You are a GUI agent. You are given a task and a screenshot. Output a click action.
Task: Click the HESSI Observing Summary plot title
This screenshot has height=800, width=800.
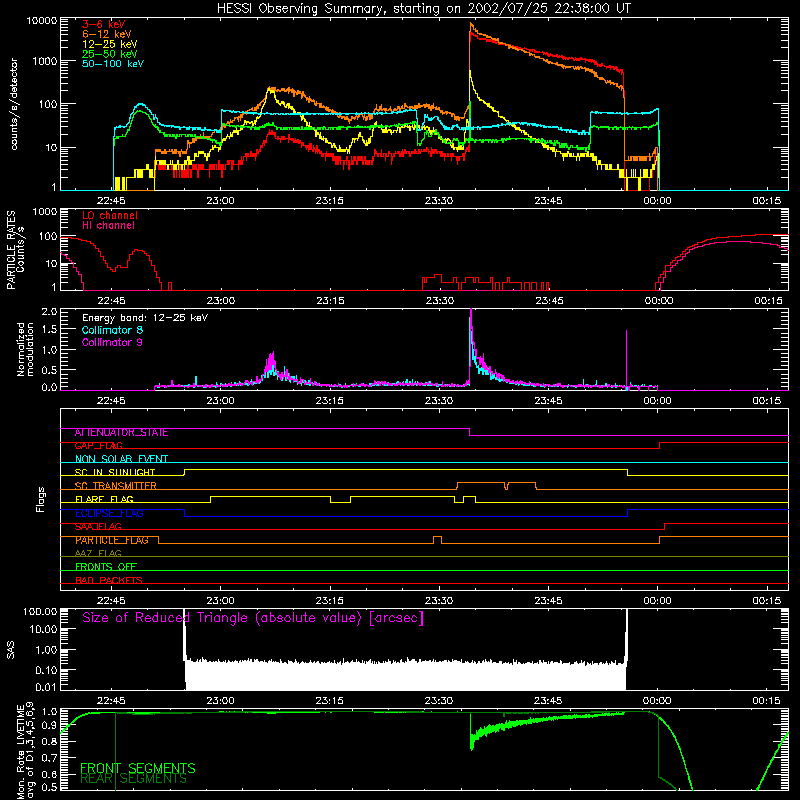[x=423, y=8]
